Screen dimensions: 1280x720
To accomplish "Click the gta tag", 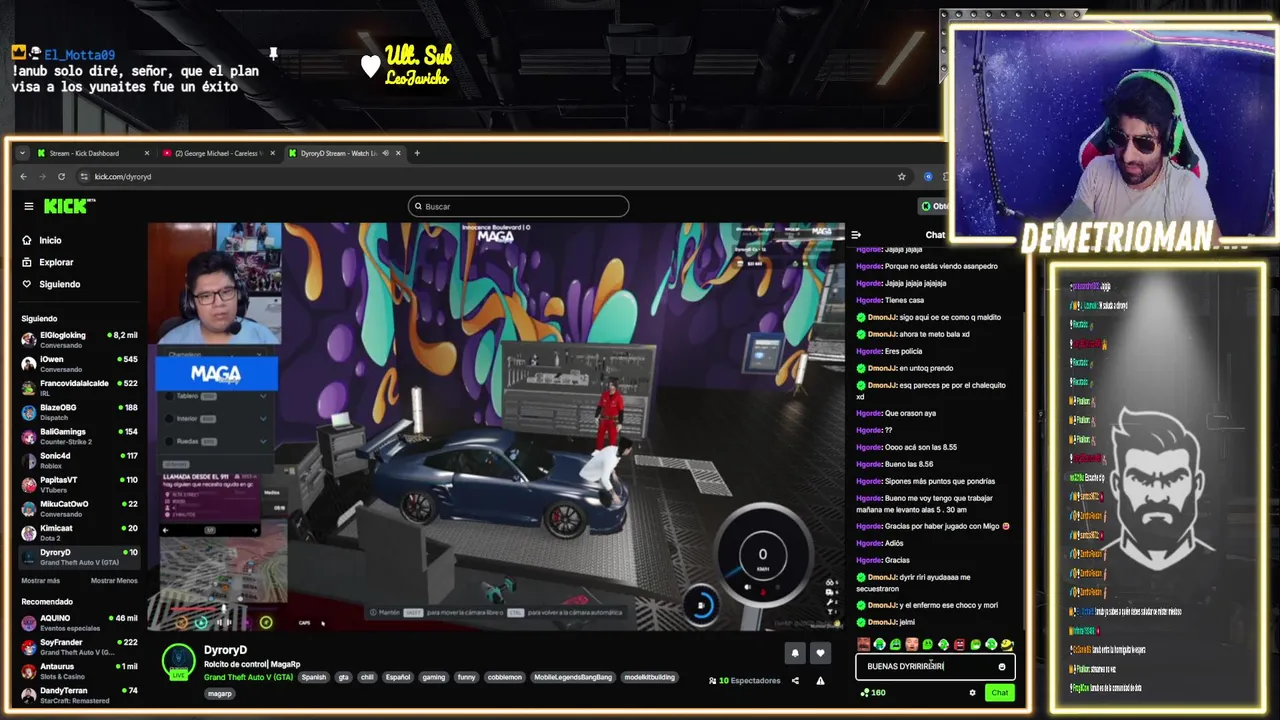I will pos(343,677).
